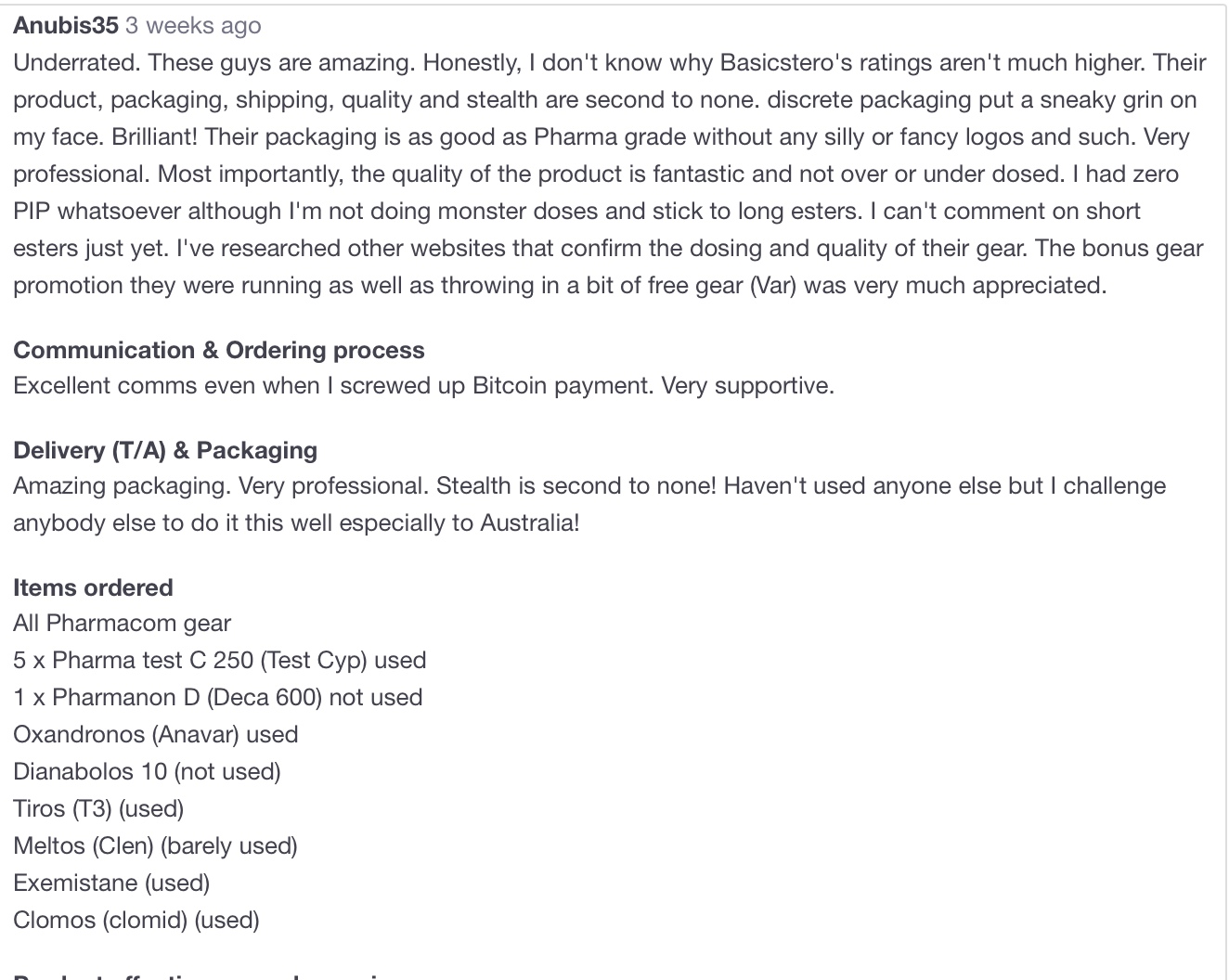This screenshot has width=1229, height=980.
Task: Click the 'Items ordered' heading
Action: pos(93,587)
